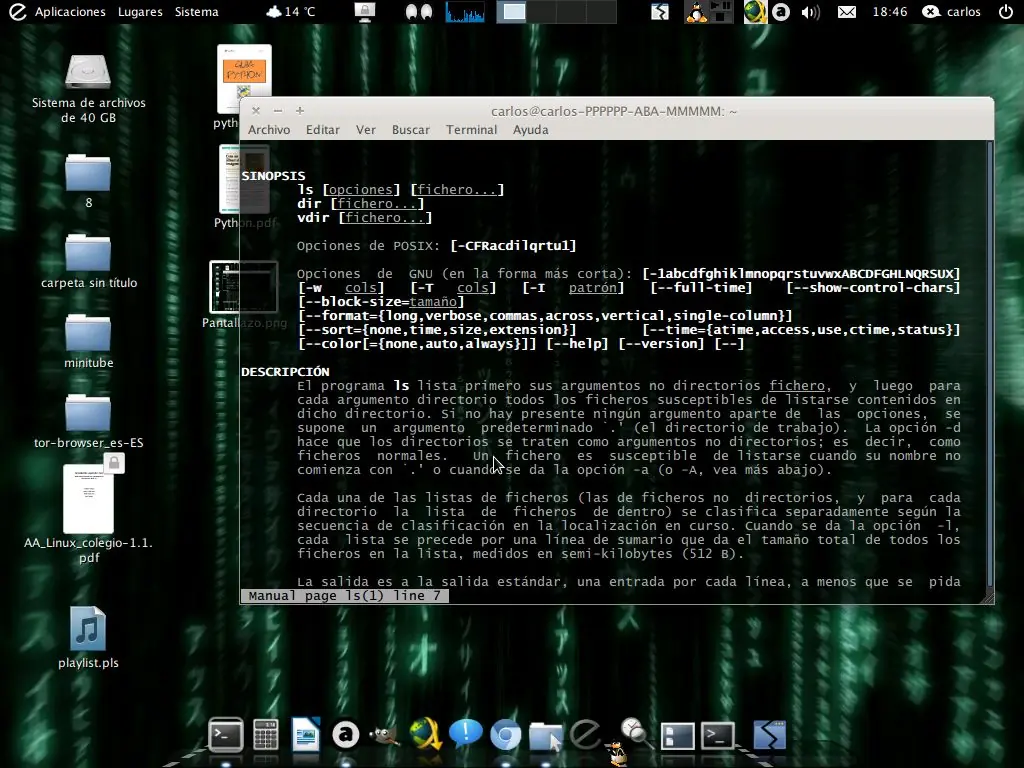
Task: Open the folder file manager in the dock
Action: point(546,737)
